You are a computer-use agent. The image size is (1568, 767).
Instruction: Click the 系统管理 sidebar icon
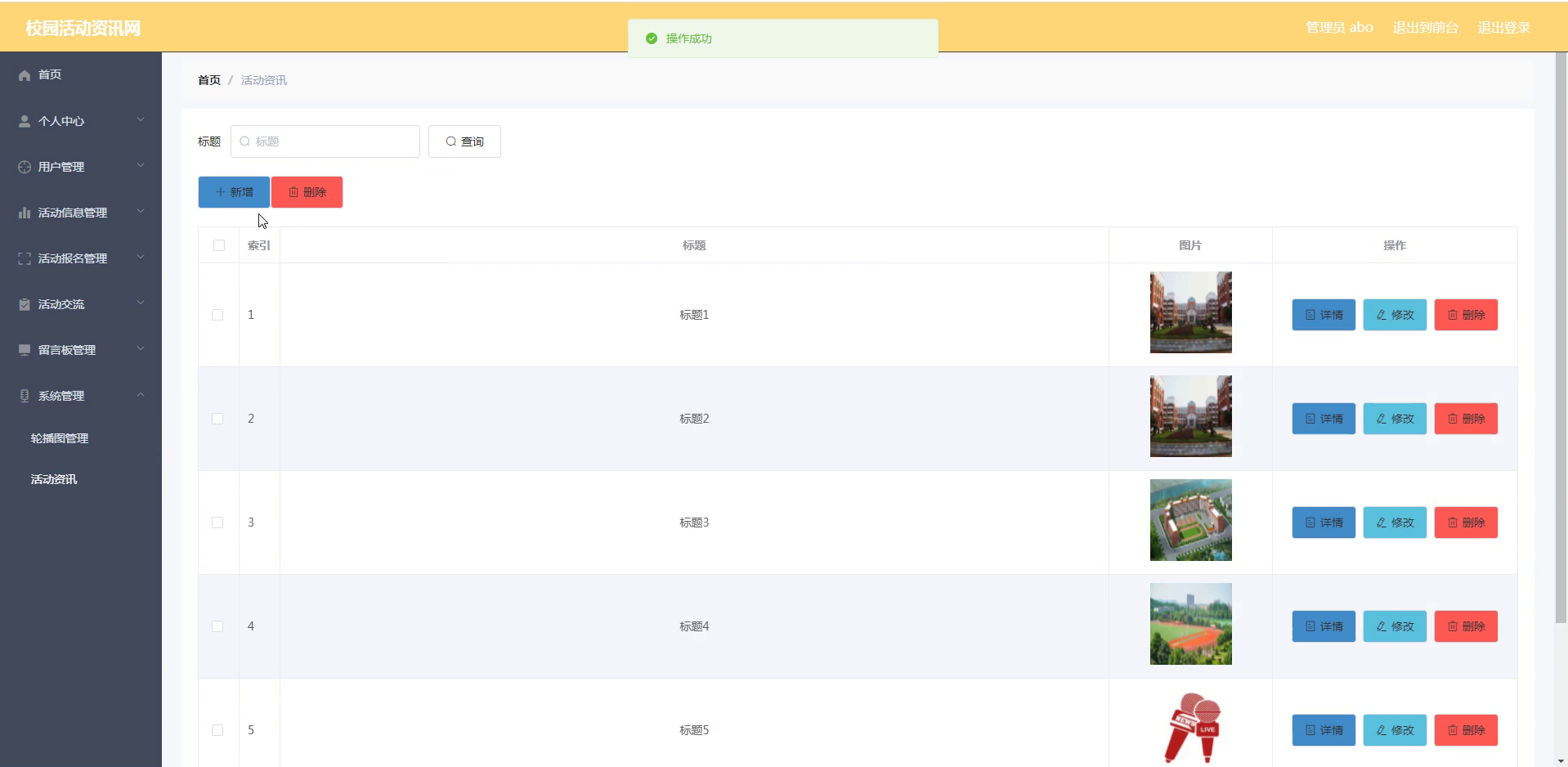pos(25,396)
